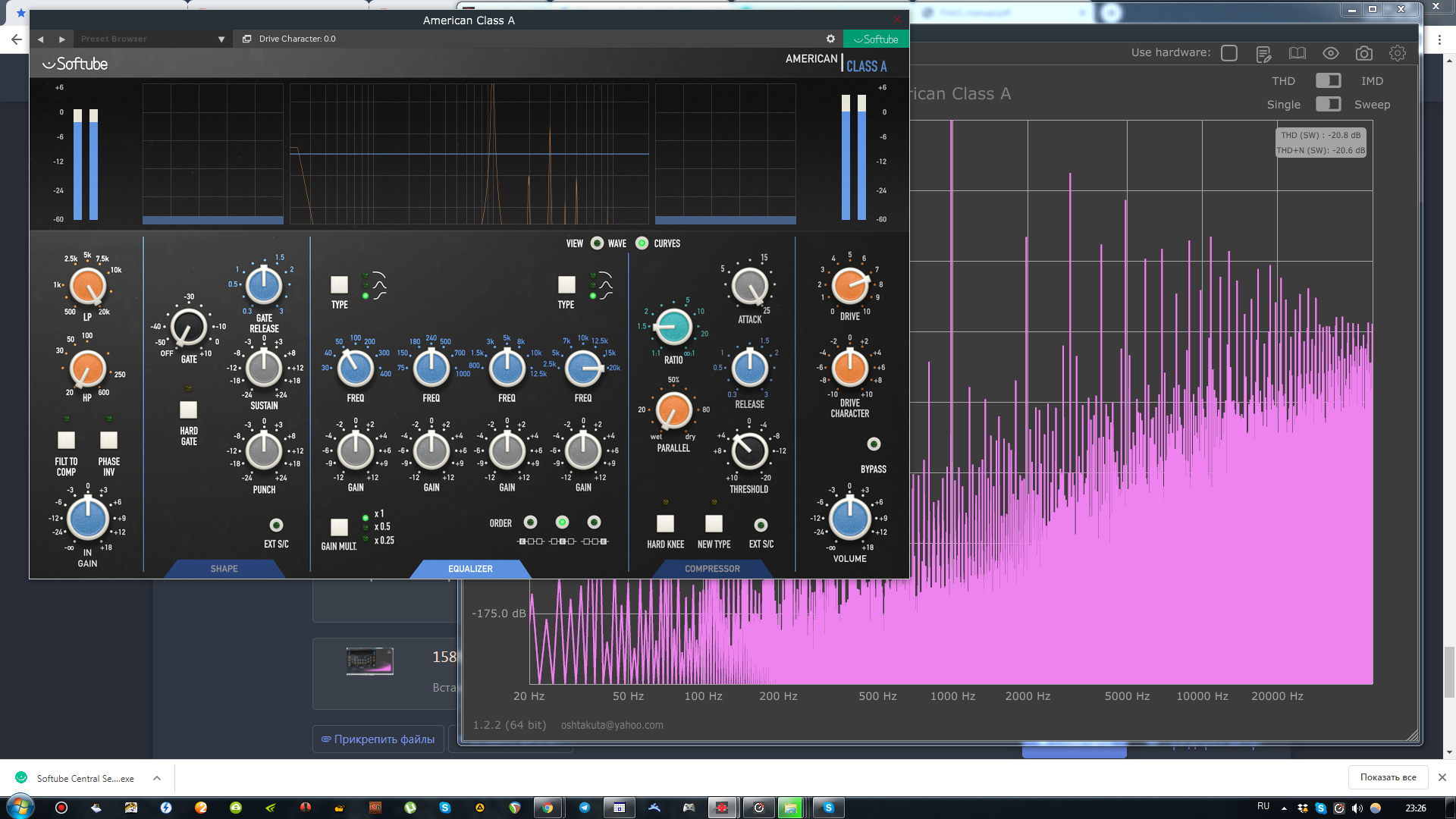Open analyzer settings gear icon
1456x819 pixels.
[x=1398, y=53]
